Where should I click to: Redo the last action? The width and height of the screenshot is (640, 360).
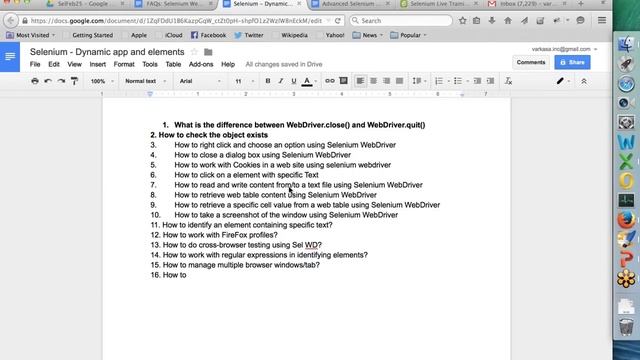(x=61, y=81)
